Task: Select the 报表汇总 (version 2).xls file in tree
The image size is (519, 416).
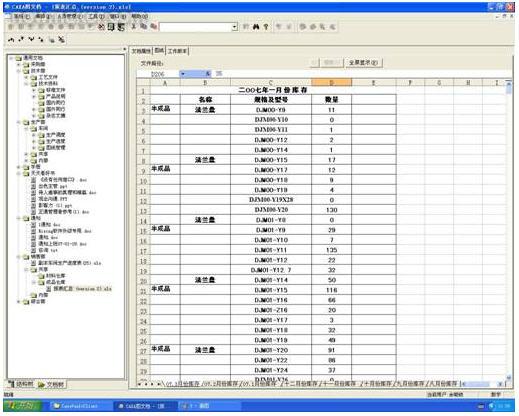Action: pos(82,289)
